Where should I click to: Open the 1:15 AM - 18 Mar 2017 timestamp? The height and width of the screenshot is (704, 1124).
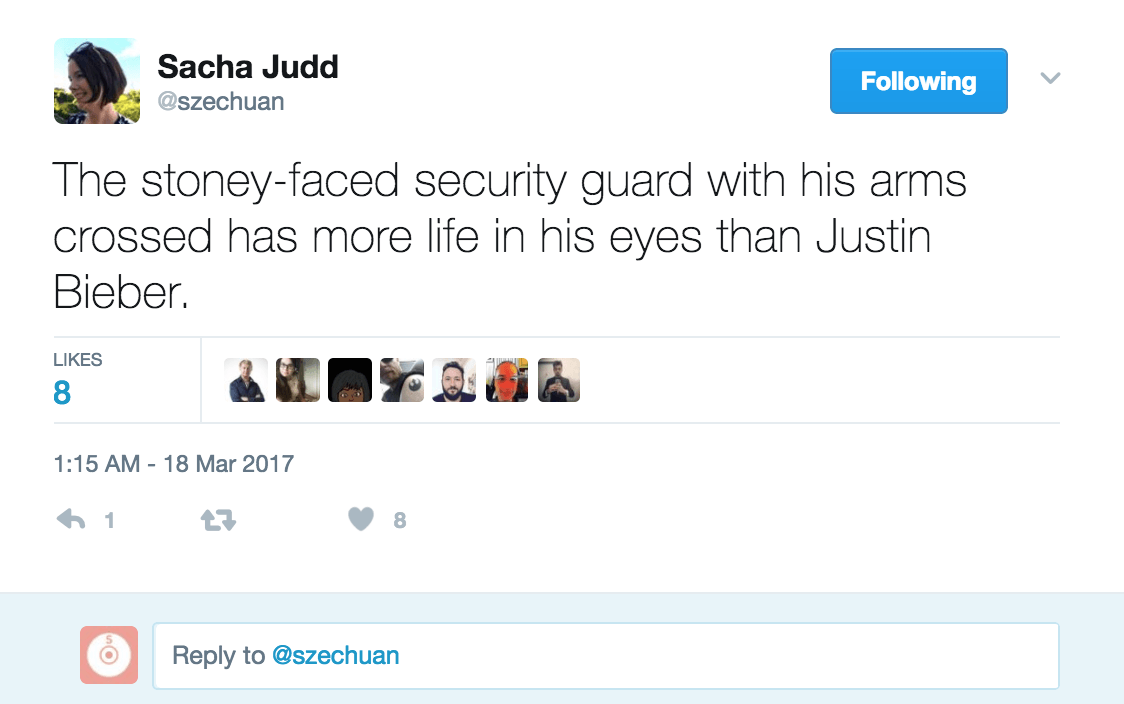tap(173, 464)
